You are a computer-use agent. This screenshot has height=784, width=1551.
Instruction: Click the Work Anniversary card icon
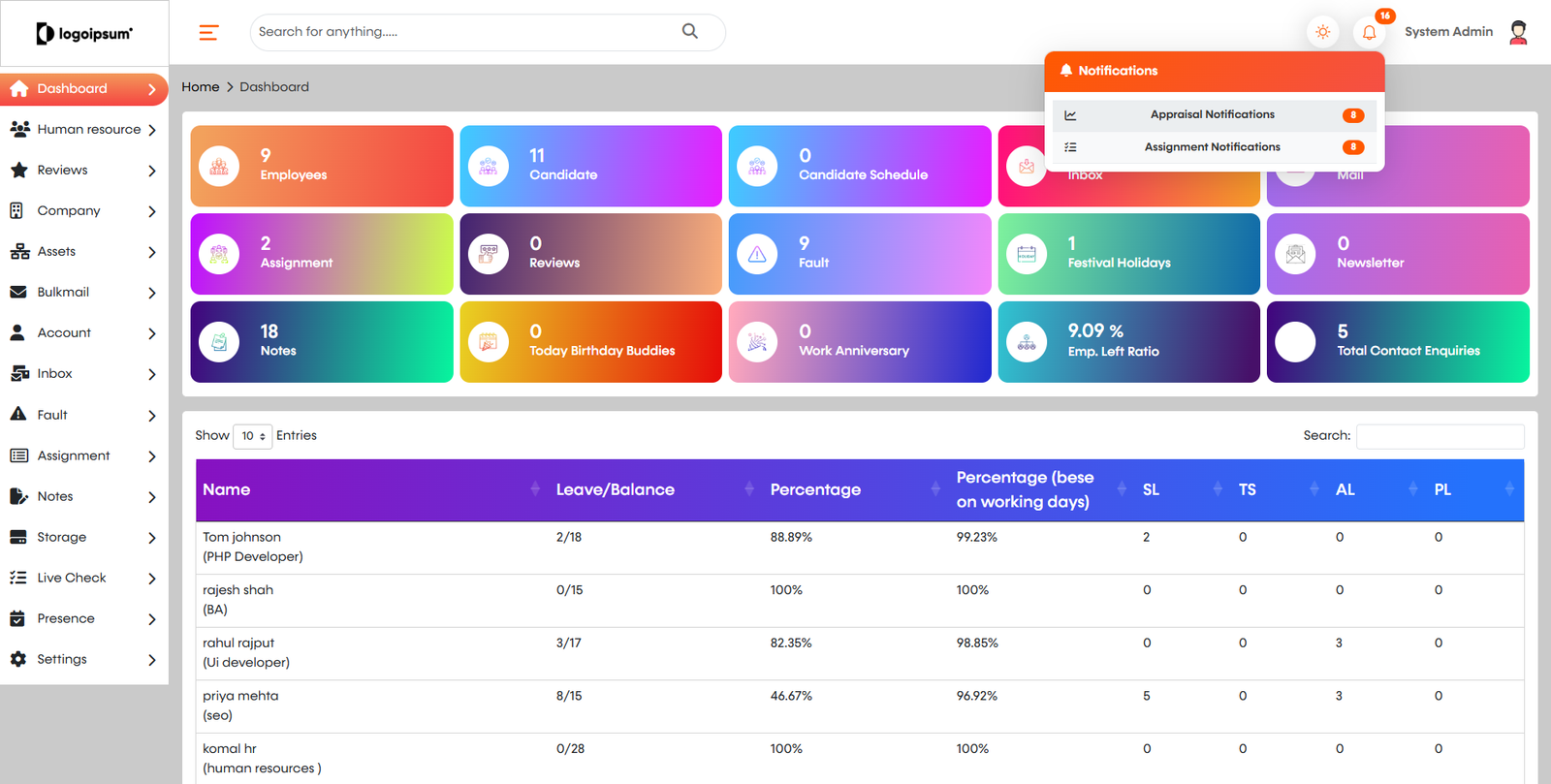(x=757, y=342)
